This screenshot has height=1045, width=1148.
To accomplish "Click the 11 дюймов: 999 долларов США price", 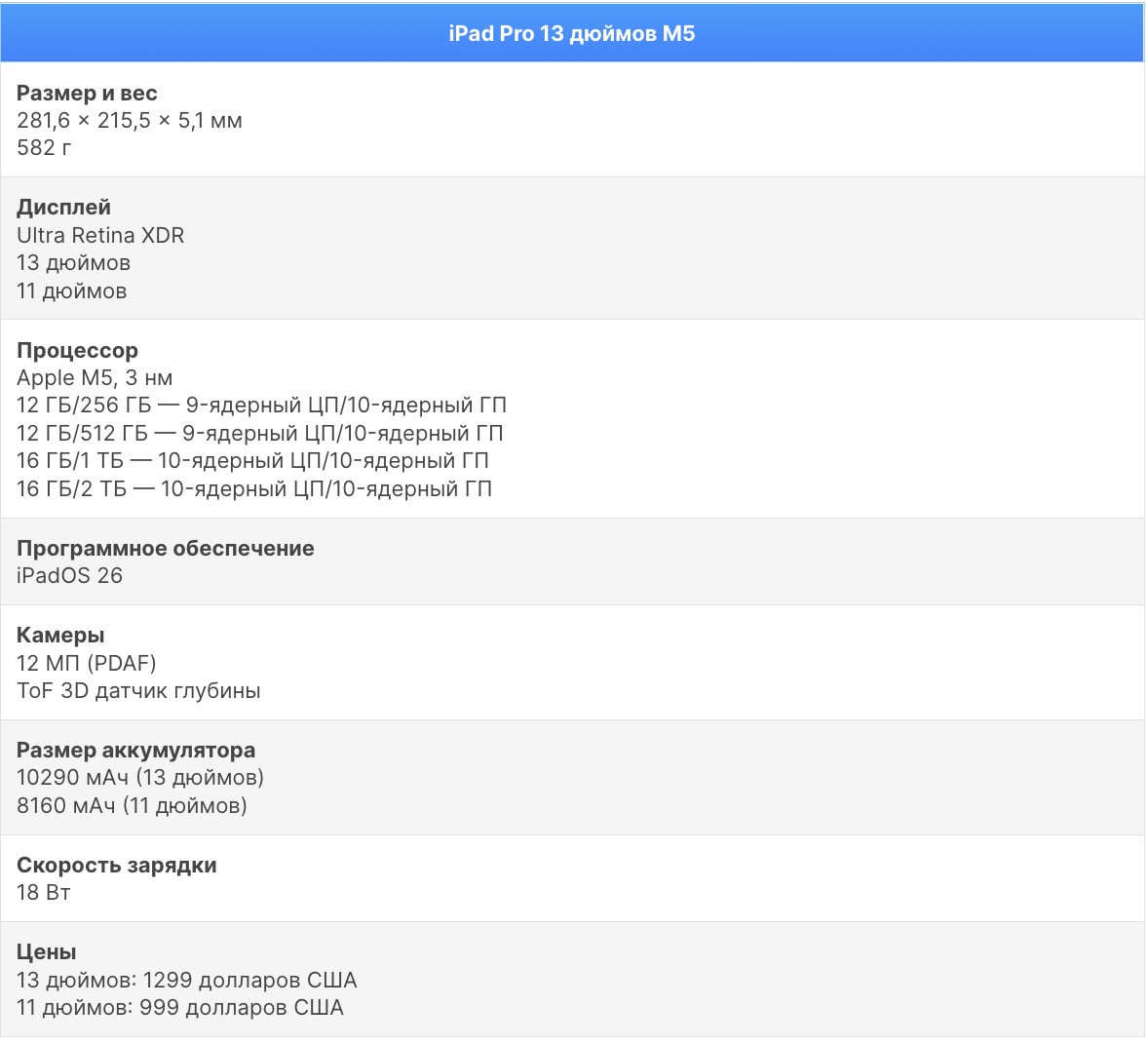I will click(180, 1008).
